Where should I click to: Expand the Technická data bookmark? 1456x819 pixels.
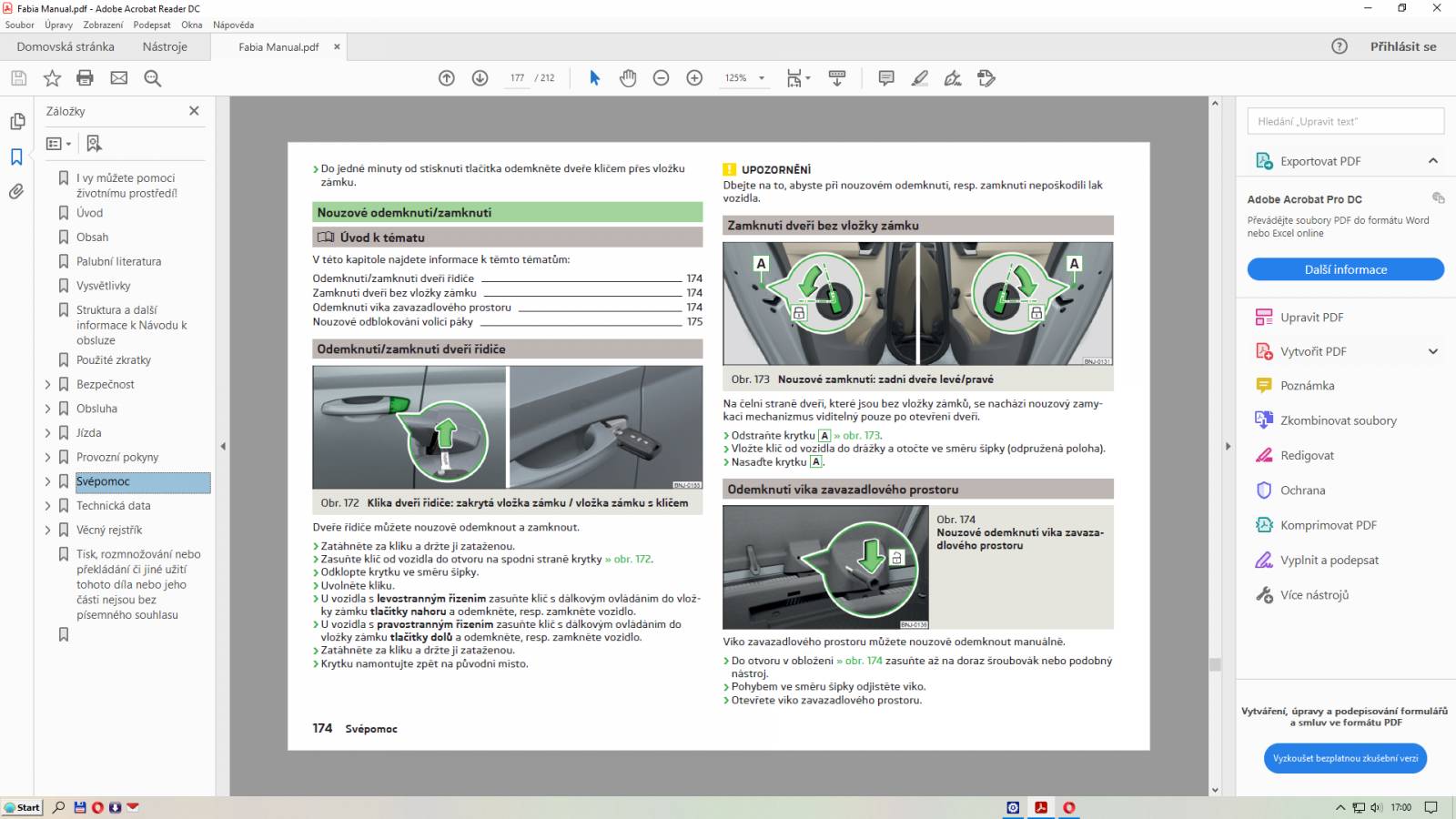click(x=48, y=506)
